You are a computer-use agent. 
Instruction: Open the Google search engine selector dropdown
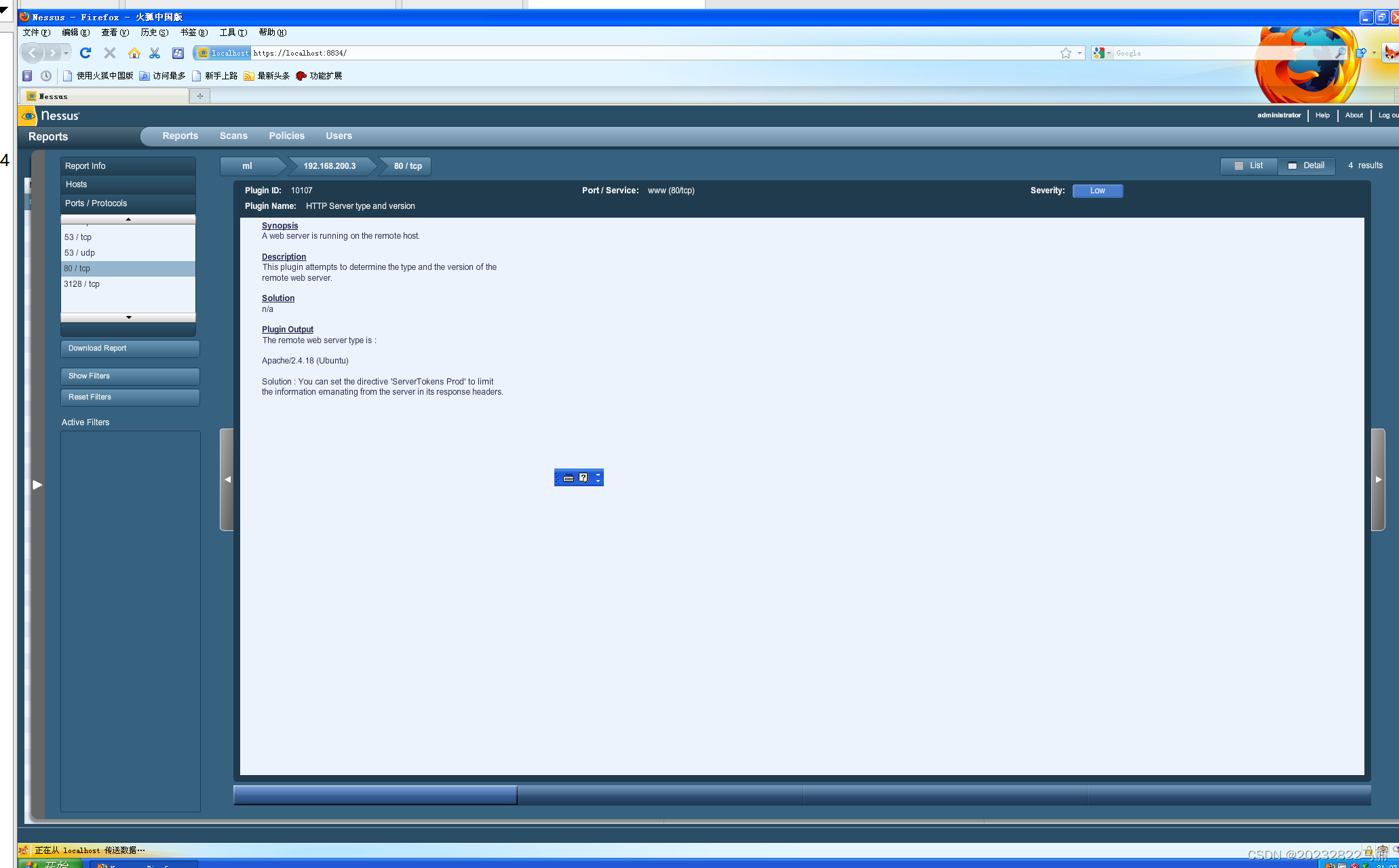click(1102, 53)
